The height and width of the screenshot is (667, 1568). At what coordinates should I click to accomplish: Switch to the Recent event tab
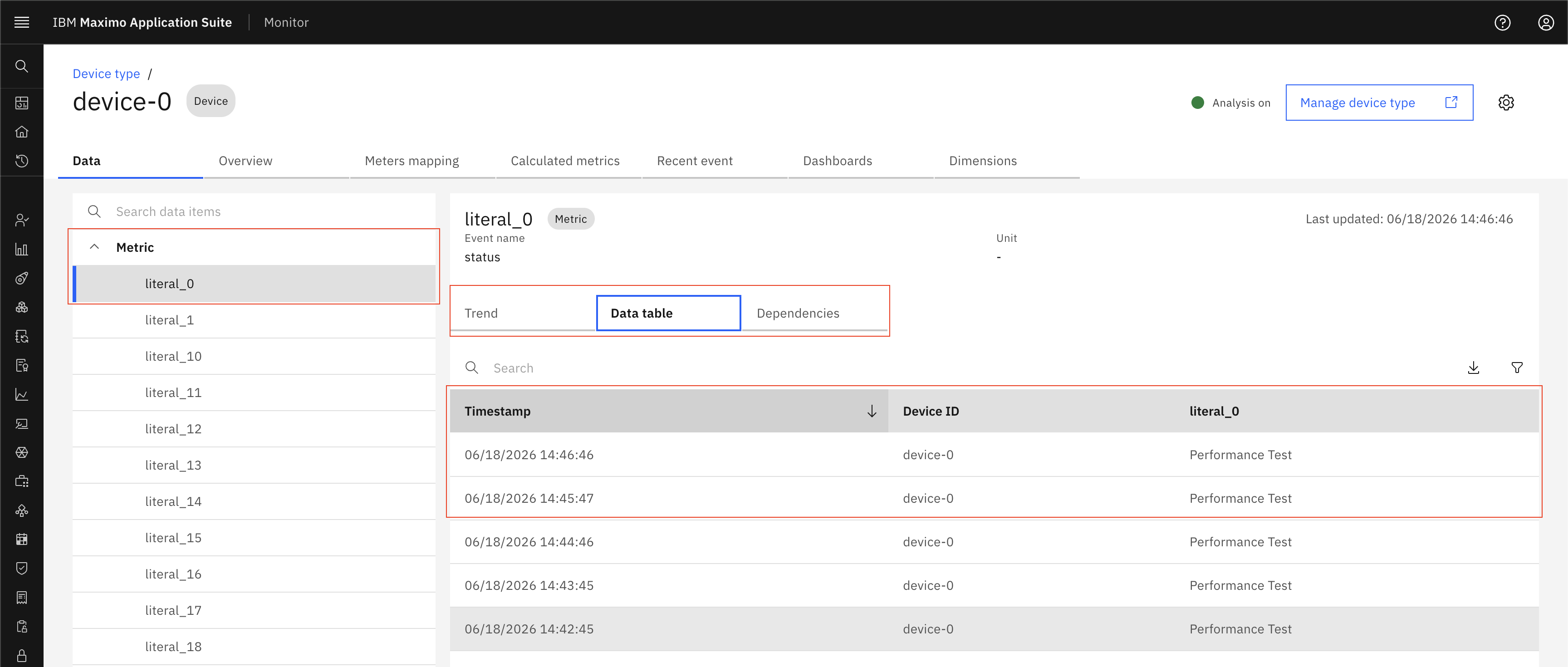715,161
